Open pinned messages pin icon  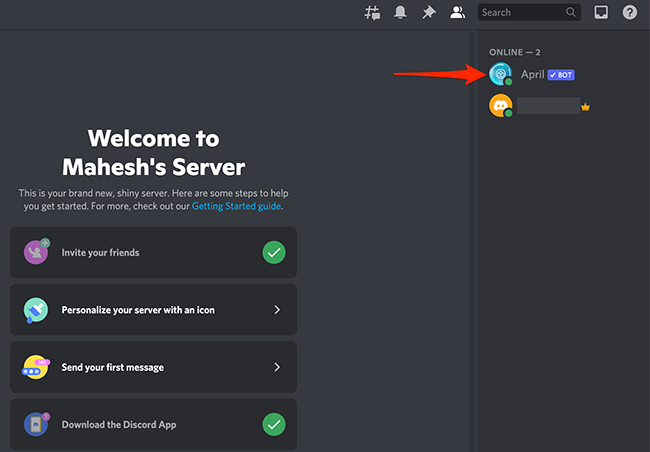coord(429,12)
